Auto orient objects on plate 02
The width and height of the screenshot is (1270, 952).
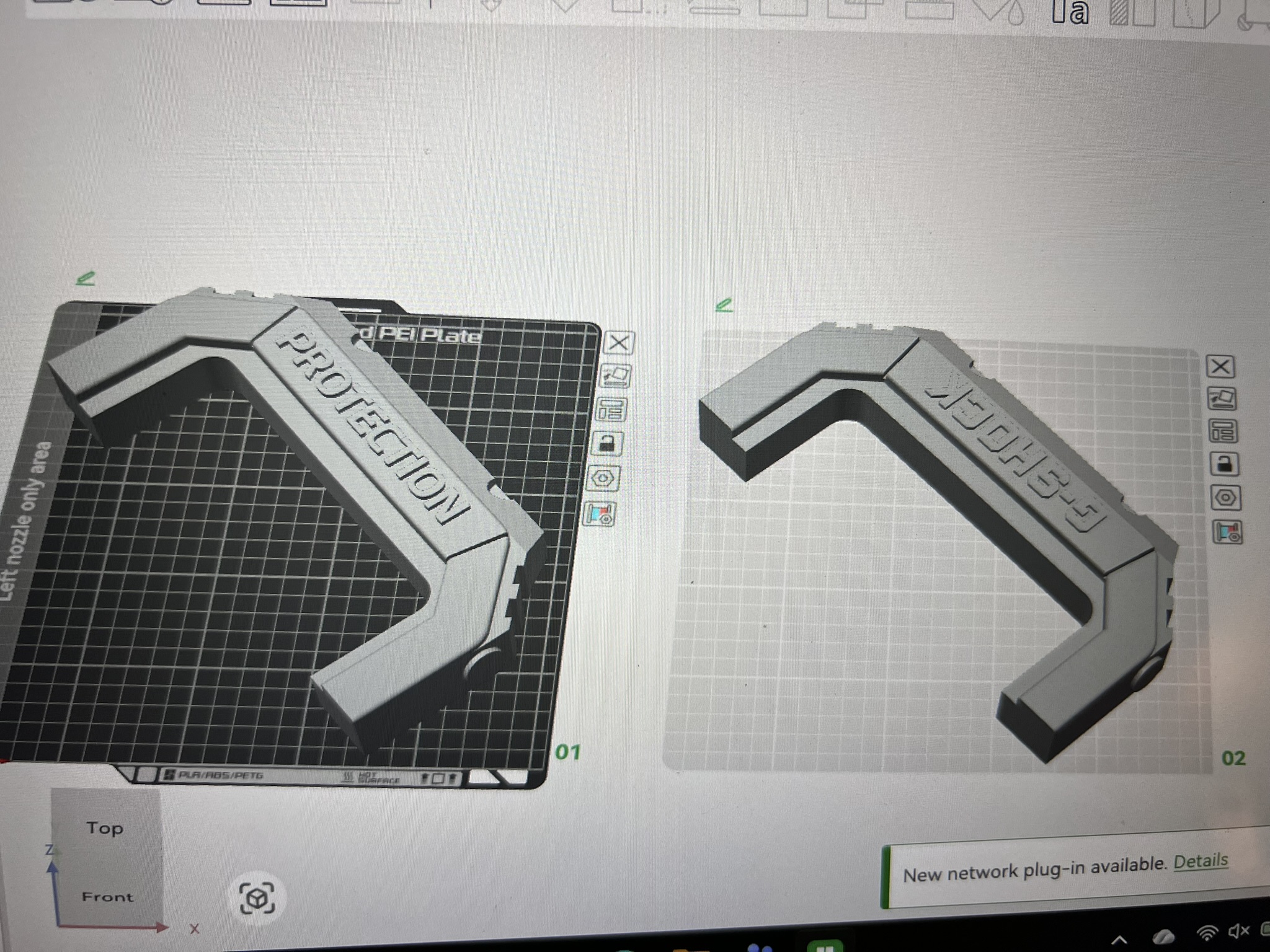[1221, 399]
